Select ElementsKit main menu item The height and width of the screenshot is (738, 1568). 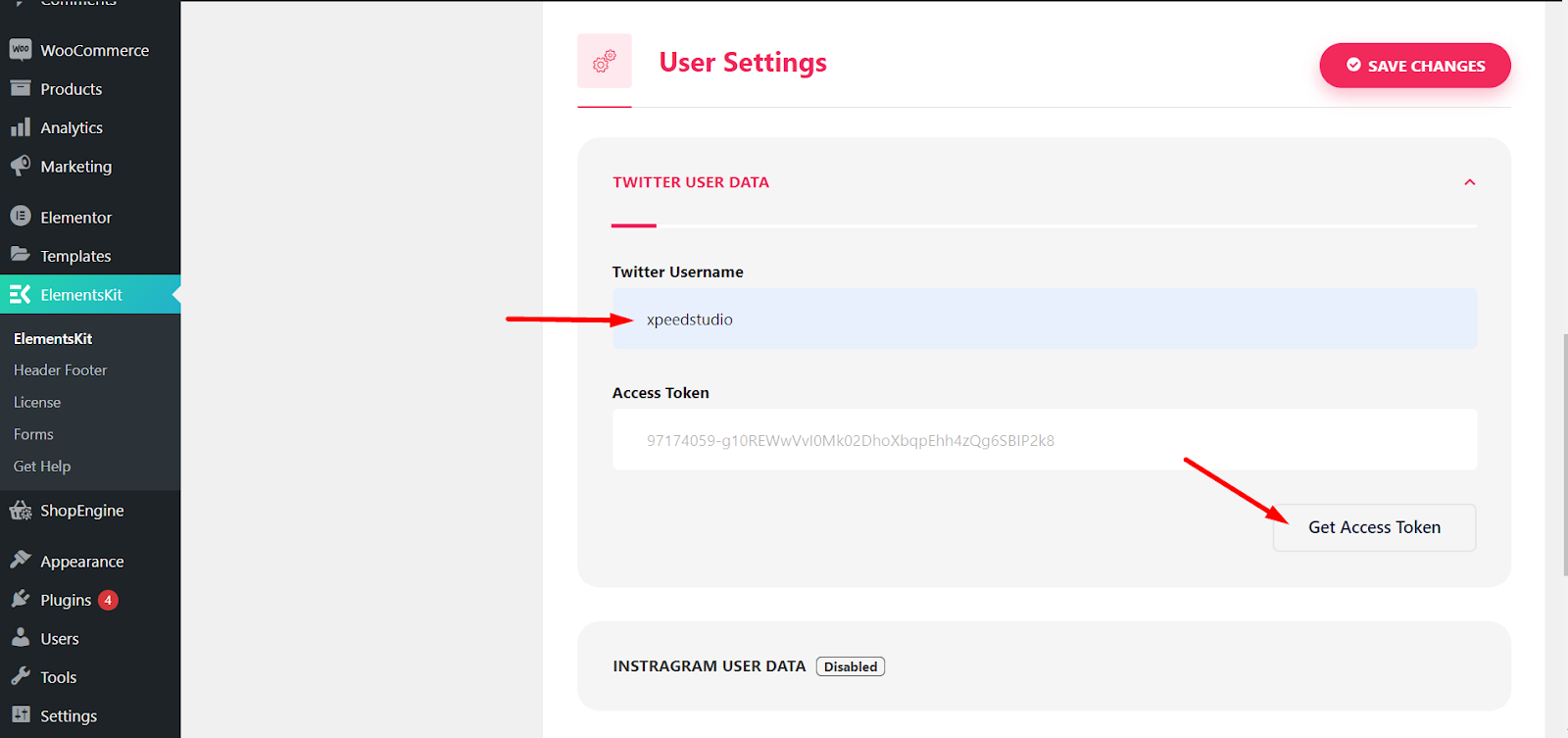click(x=90, y=294)
